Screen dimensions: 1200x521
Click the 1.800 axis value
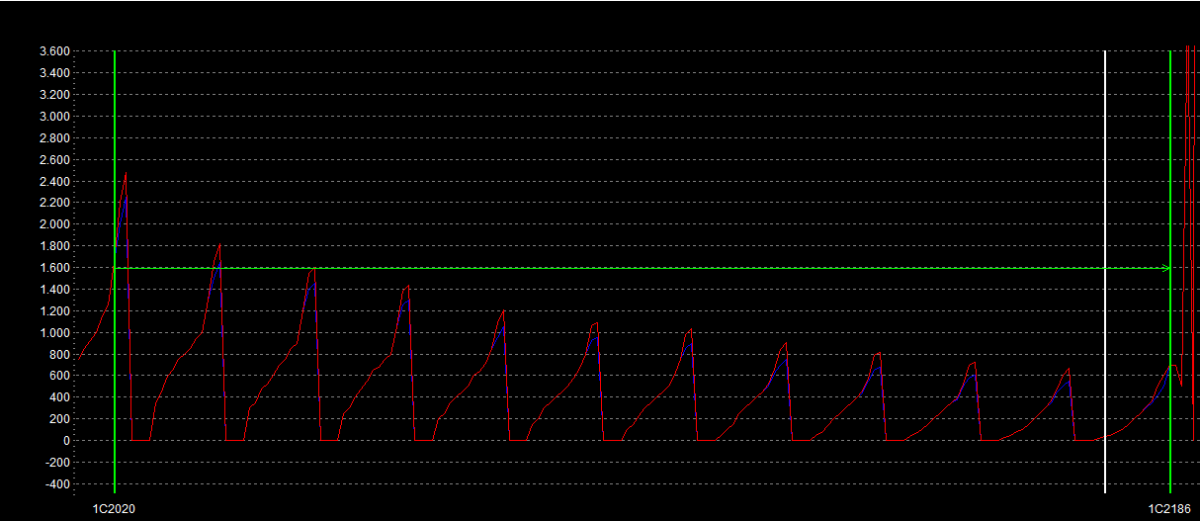[x=54, y=247]
